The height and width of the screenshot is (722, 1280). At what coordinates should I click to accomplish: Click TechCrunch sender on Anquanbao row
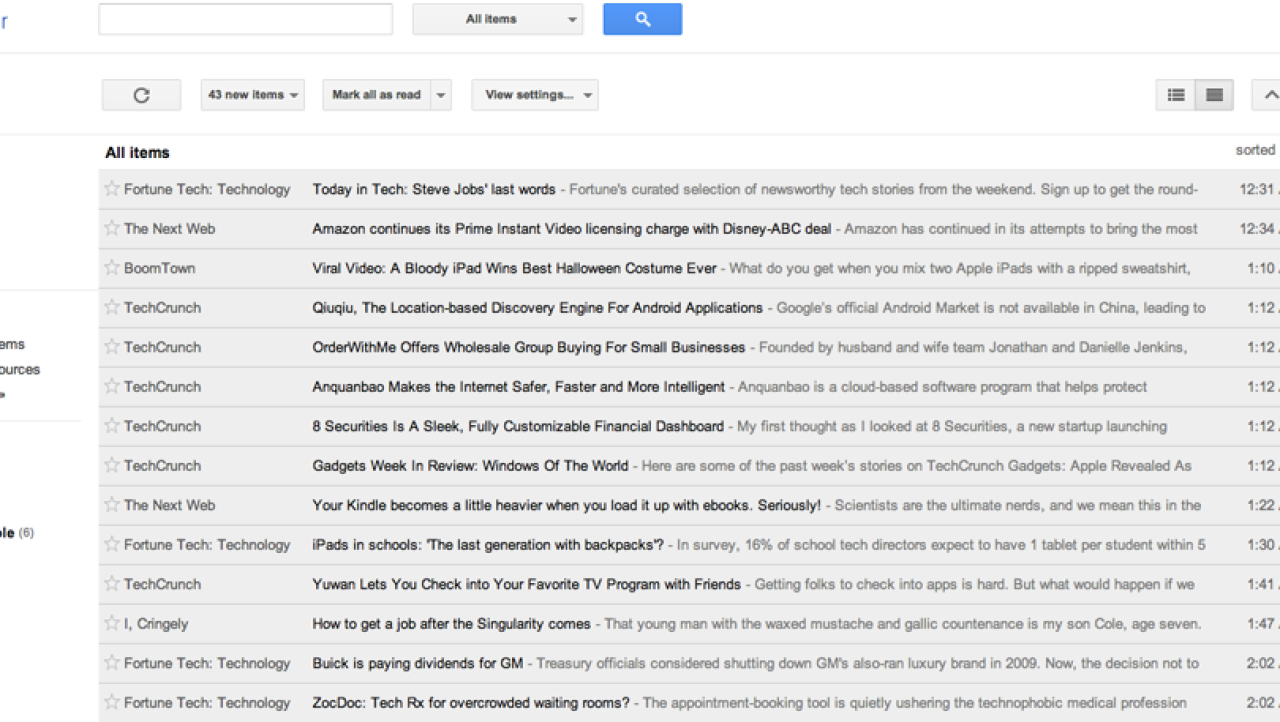(162, 386)
